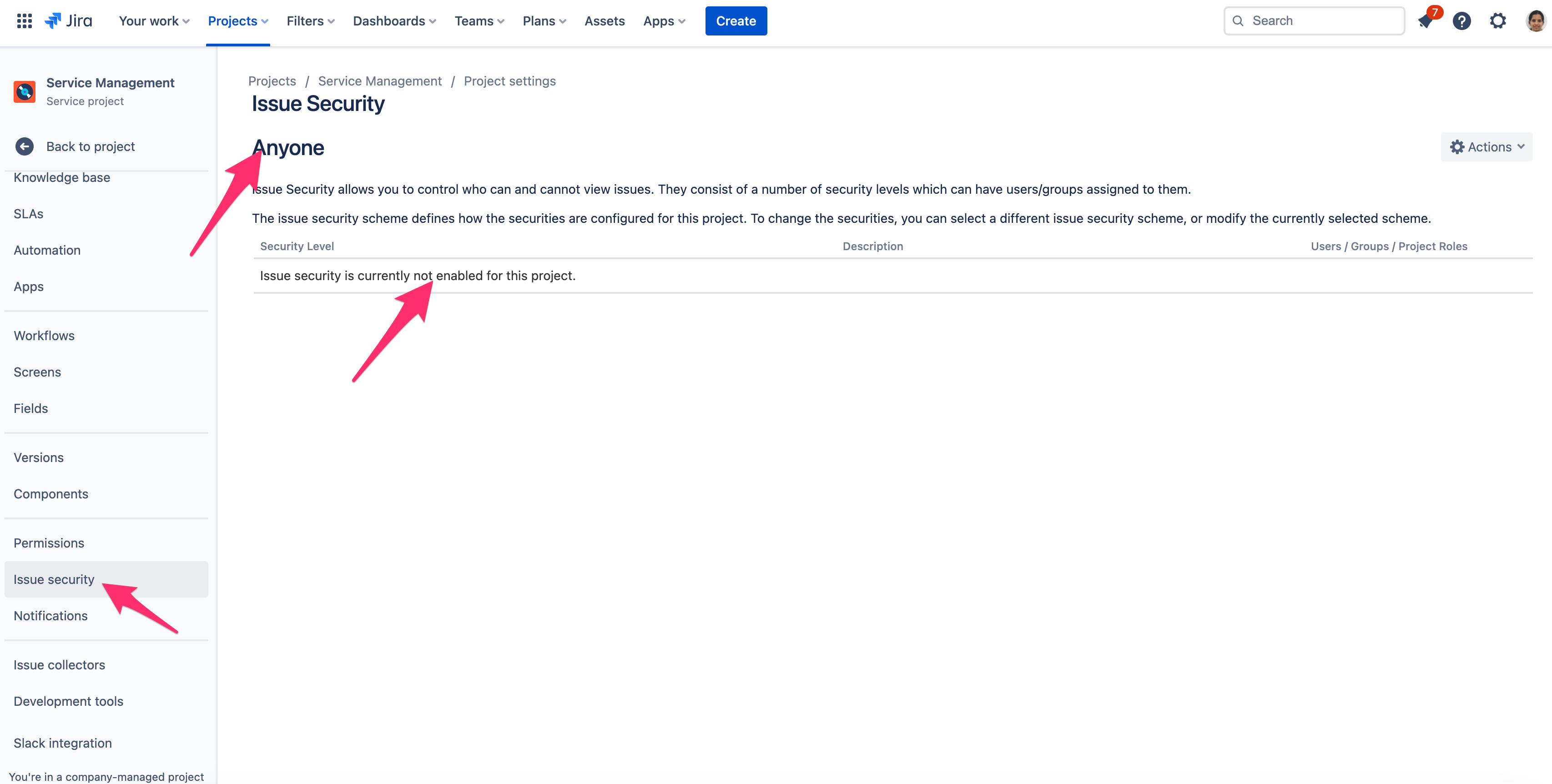Open Slack integration in the sidebar
This screenshot has width=1552, height=784.
pyautogui.click(x=63, y=743)
